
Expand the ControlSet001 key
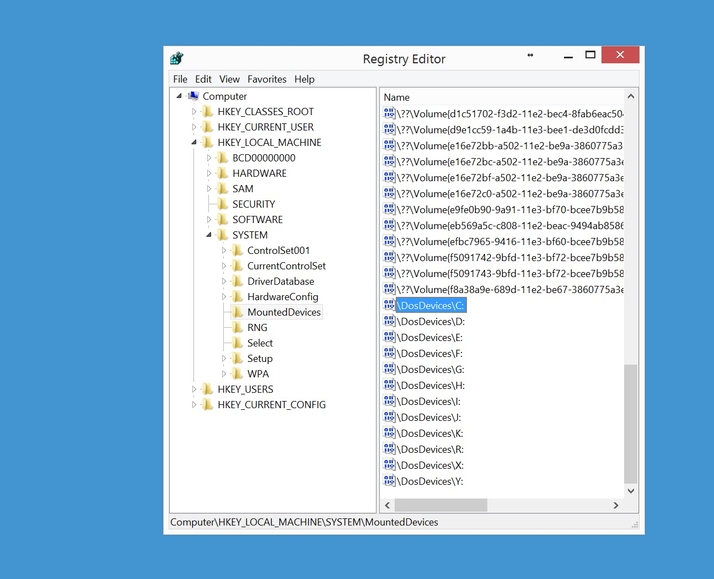coord(224,250)
